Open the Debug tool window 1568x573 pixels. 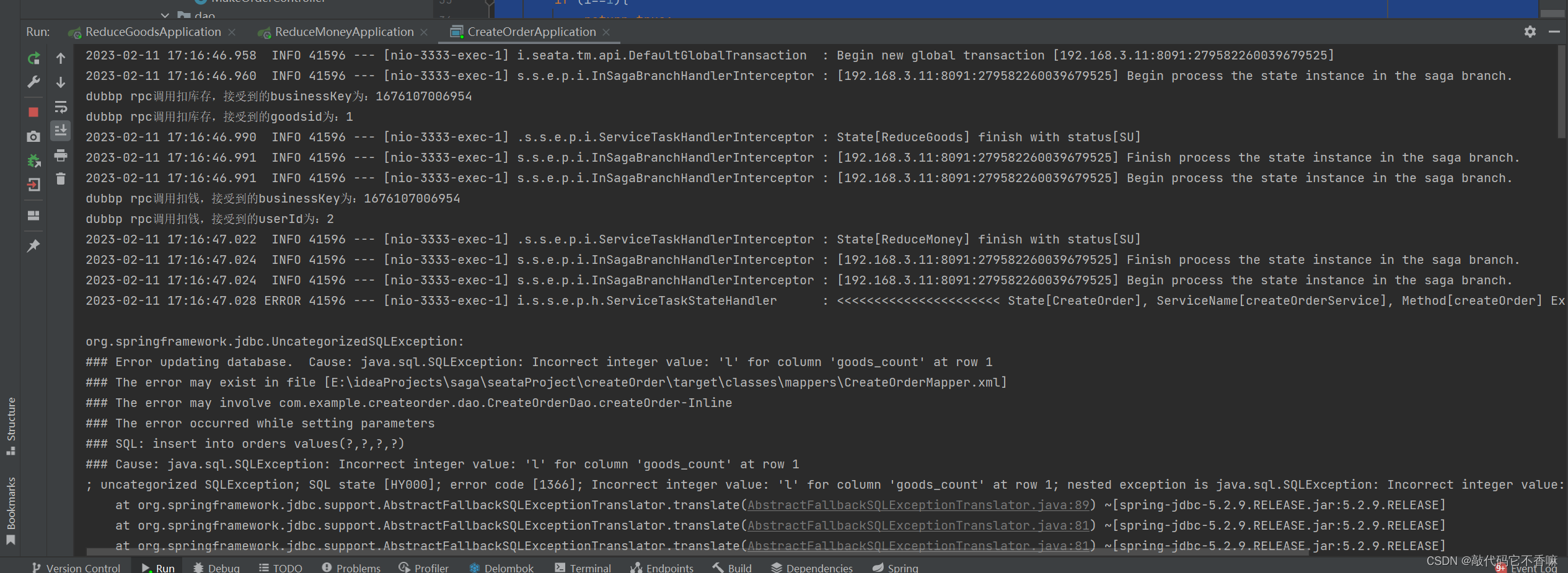point(216,567)
